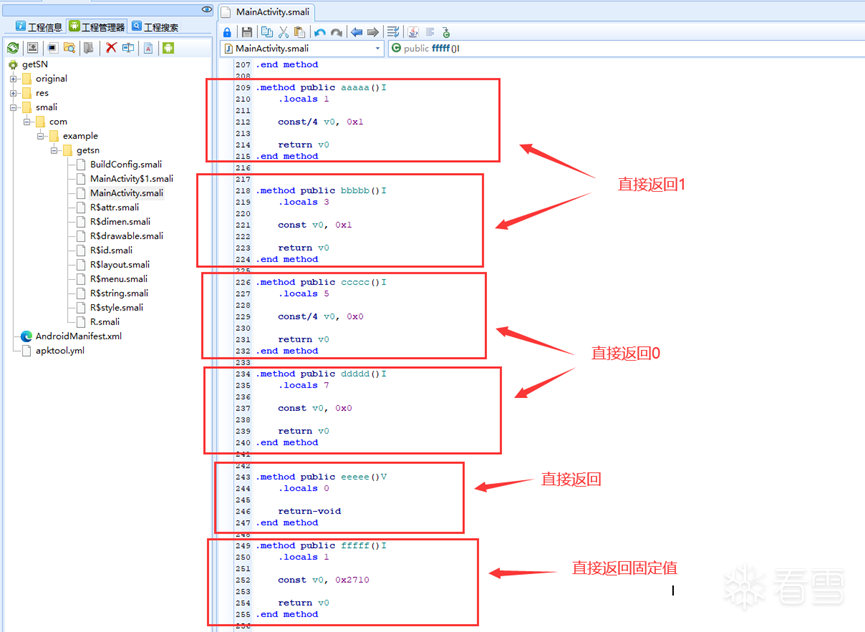Open AndroidManifest.xml in the tree
865x632 pixels.
78,336
